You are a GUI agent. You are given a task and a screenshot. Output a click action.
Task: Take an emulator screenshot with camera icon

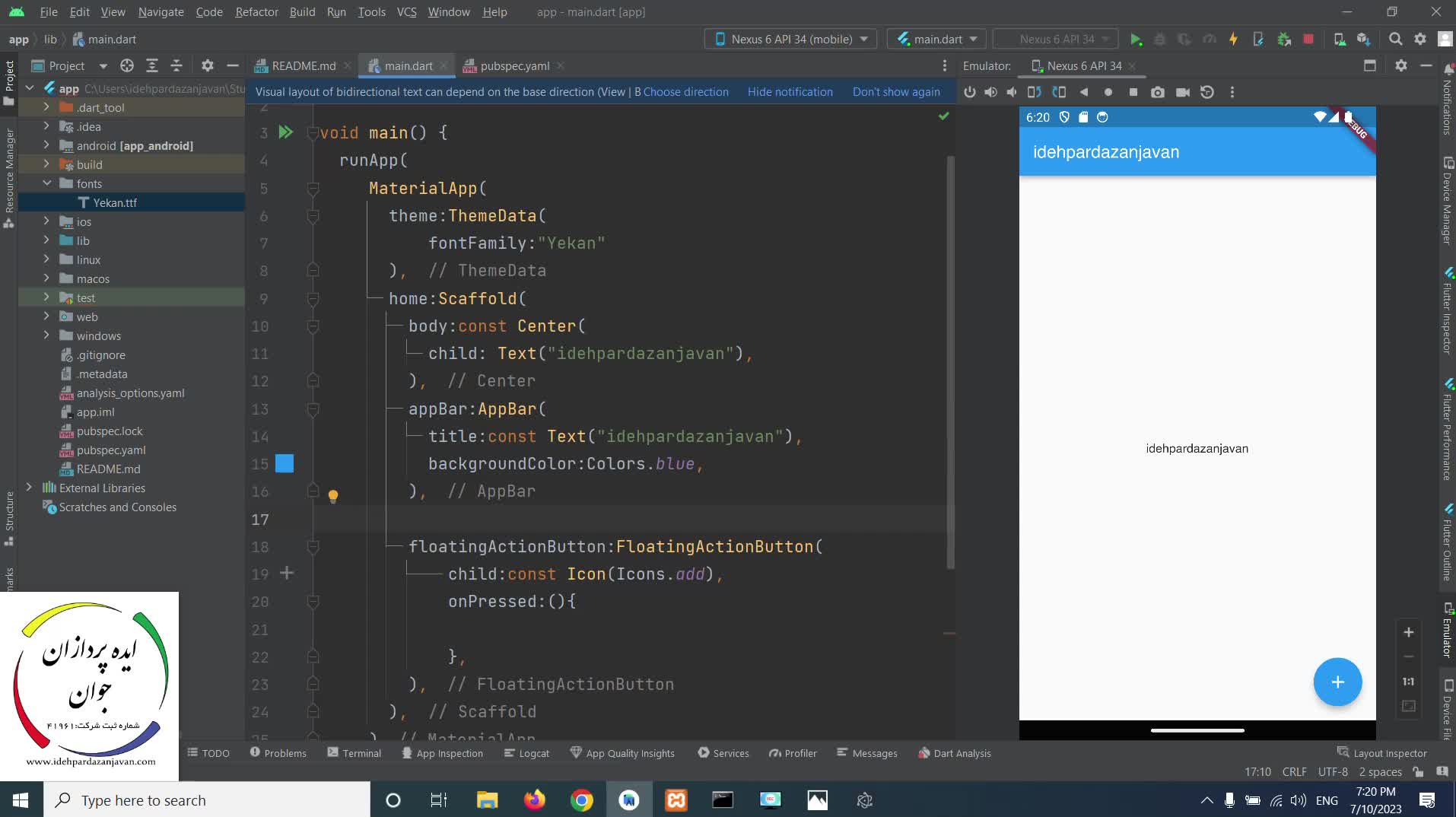(x=1157, y=92)
